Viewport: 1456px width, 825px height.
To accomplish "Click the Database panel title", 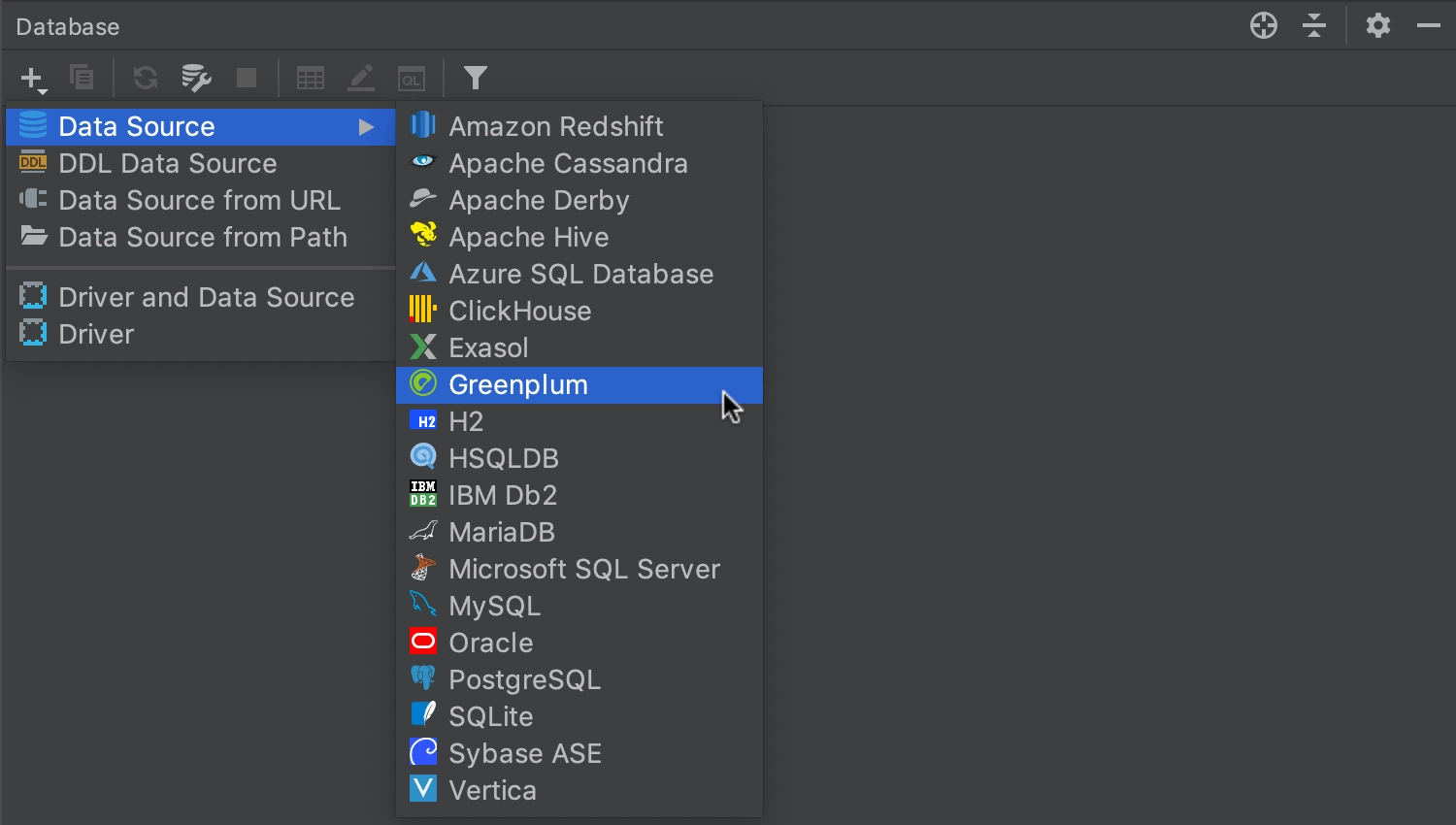I will click(x=68, y=27).
